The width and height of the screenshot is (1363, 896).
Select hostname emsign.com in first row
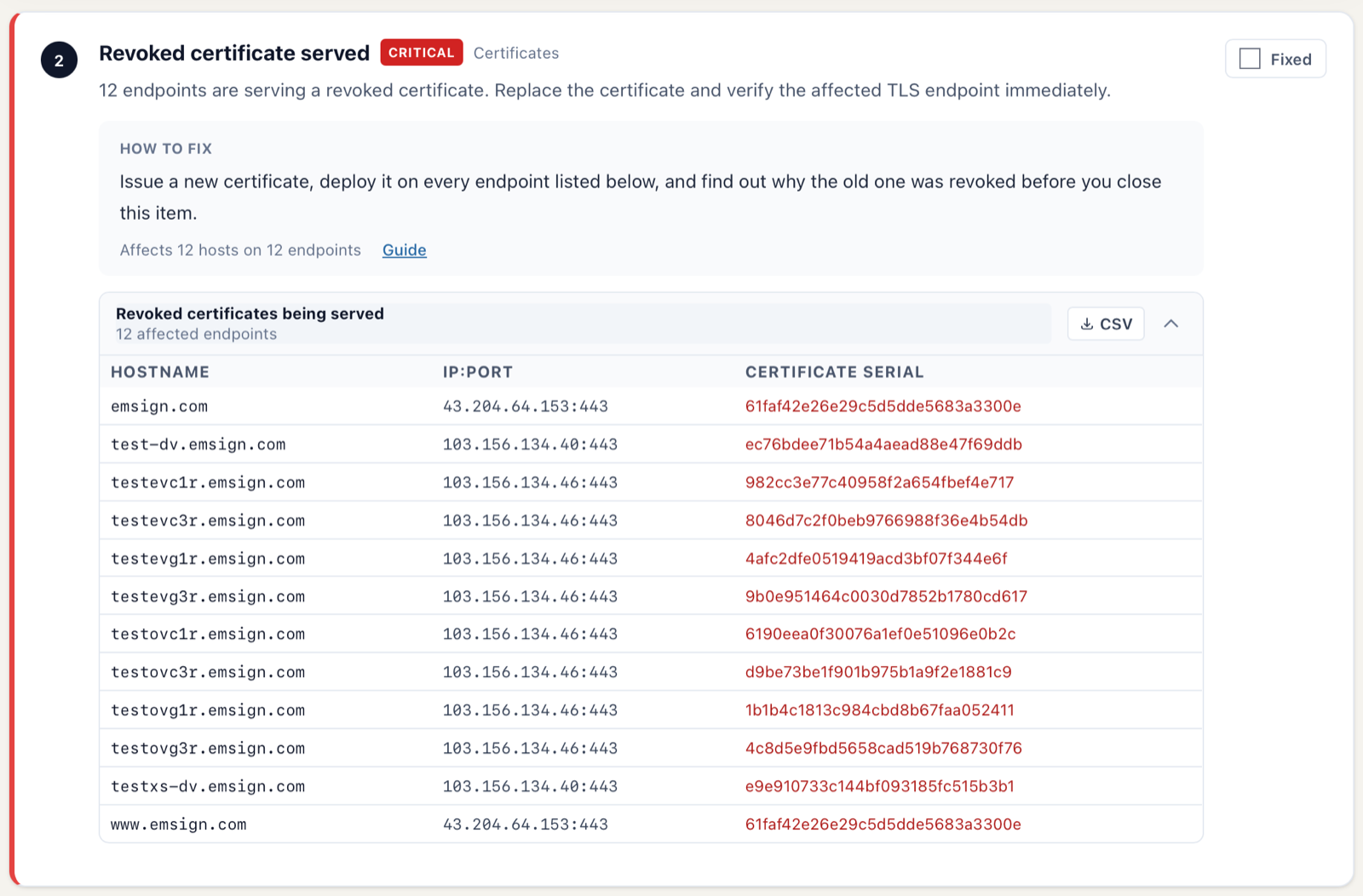(159, 406)
